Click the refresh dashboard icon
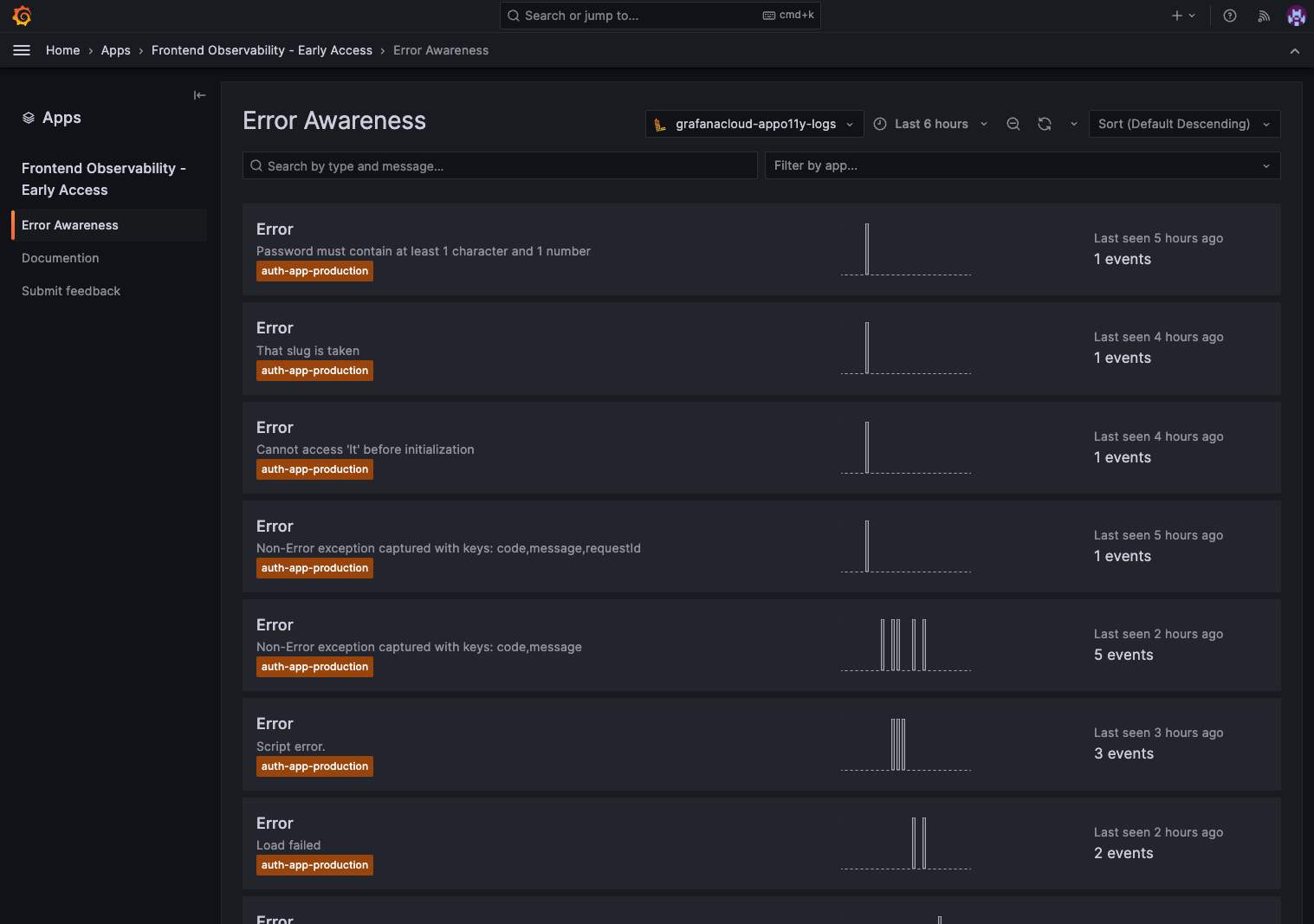 pos(1045,124)
